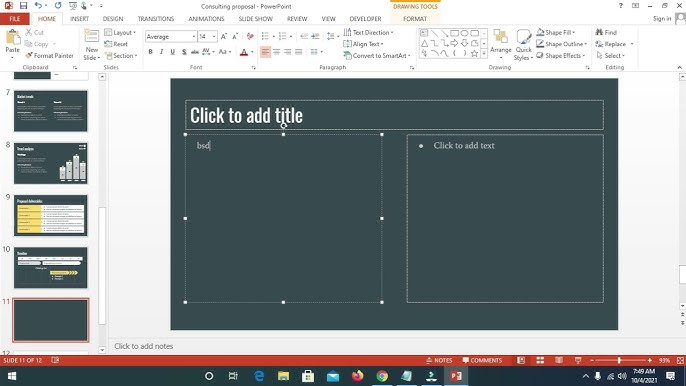
Task: Click the Text Shadow icon
Action: click(184, 52)
